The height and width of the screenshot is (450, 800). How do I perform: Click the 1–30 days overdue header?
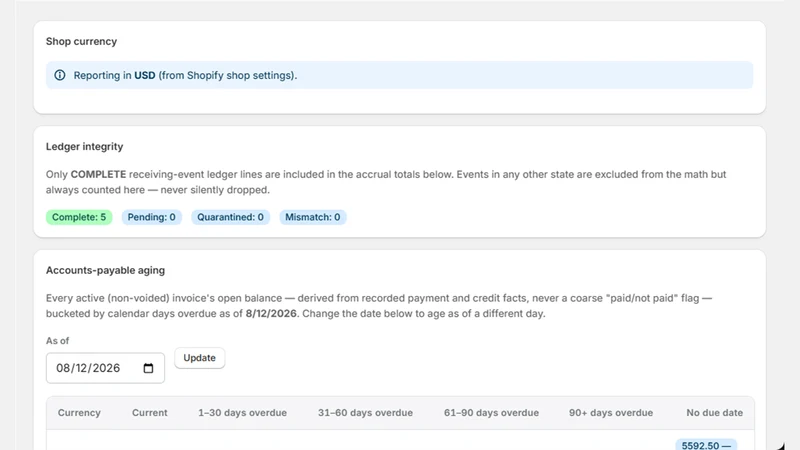[242, 412]
